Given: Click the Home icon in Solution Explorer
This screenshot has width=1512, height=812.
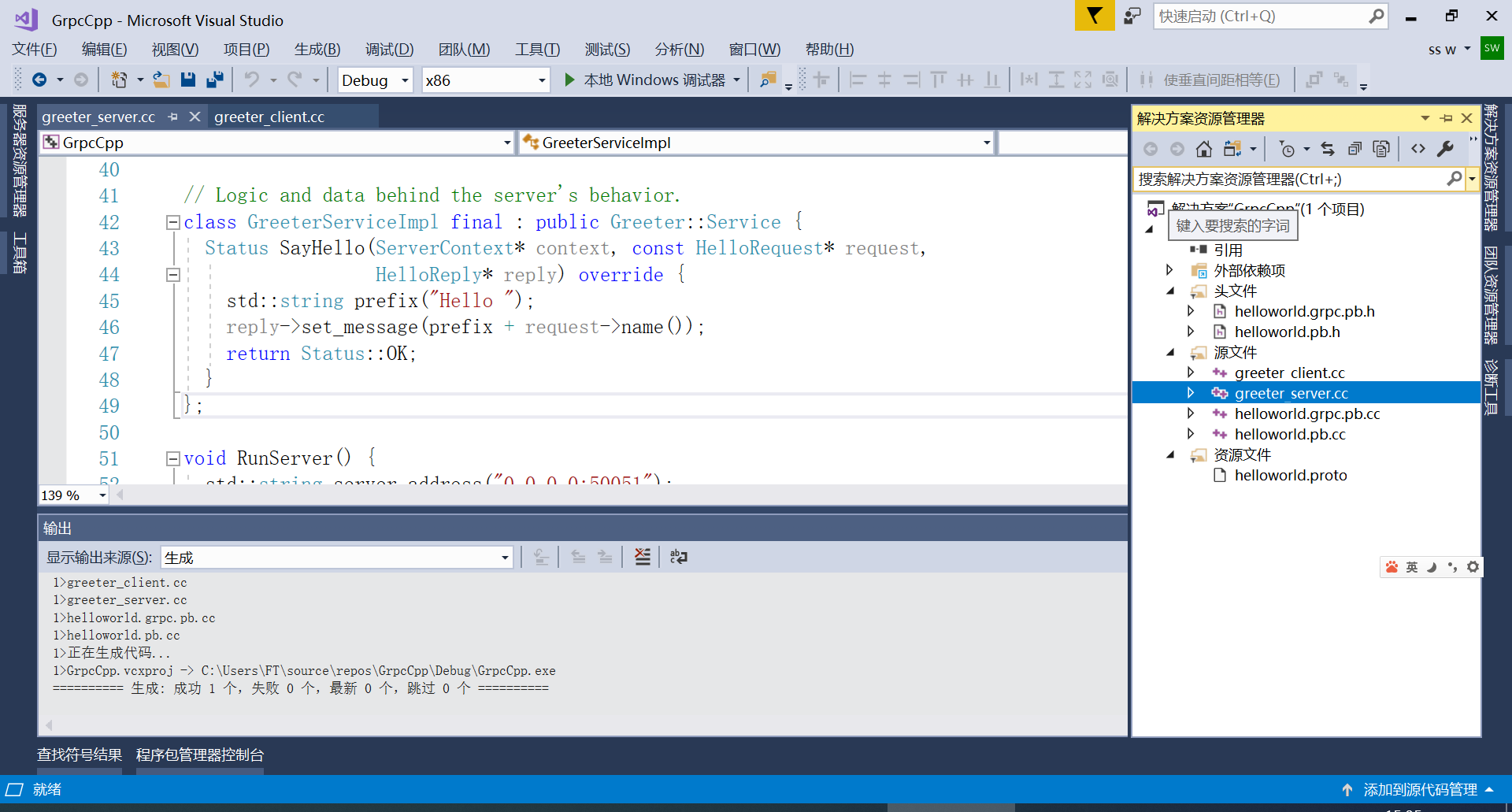Looking at the screenshot, I should point(1203,148).
